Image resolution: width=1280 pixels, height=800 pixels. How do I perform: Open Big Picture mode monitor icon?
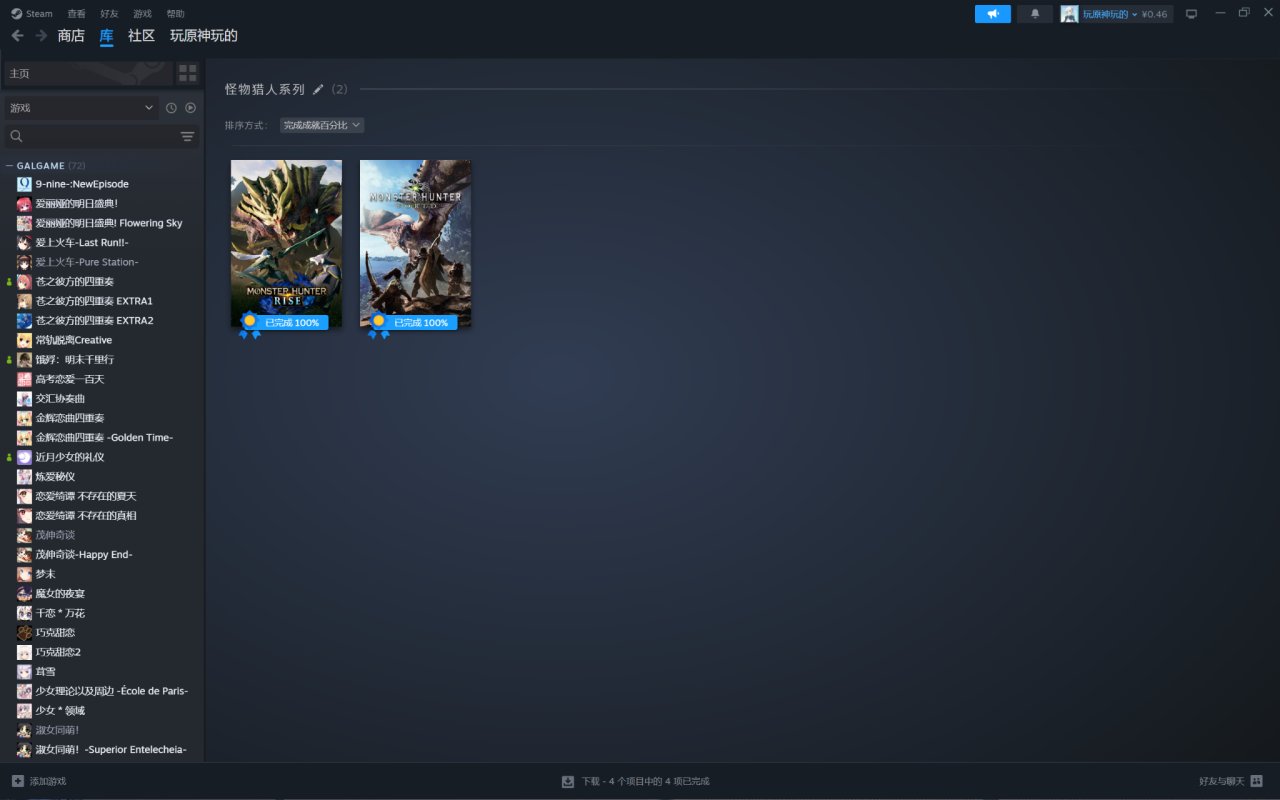tap(1191, 14)
